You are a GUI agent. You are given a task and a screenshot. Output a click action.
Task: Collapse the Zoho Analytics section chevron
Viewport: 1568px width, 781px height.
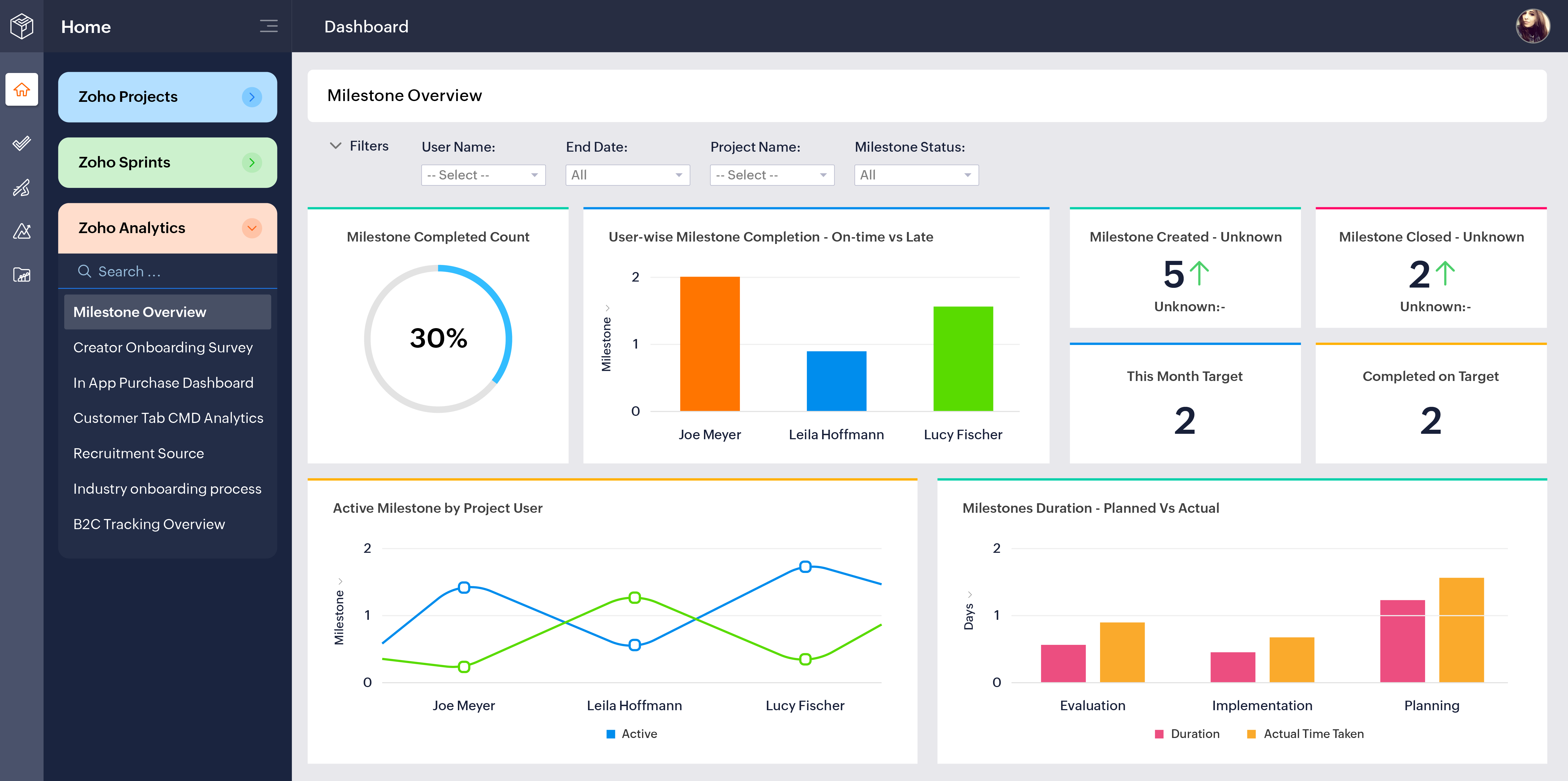tap(251, 228)
